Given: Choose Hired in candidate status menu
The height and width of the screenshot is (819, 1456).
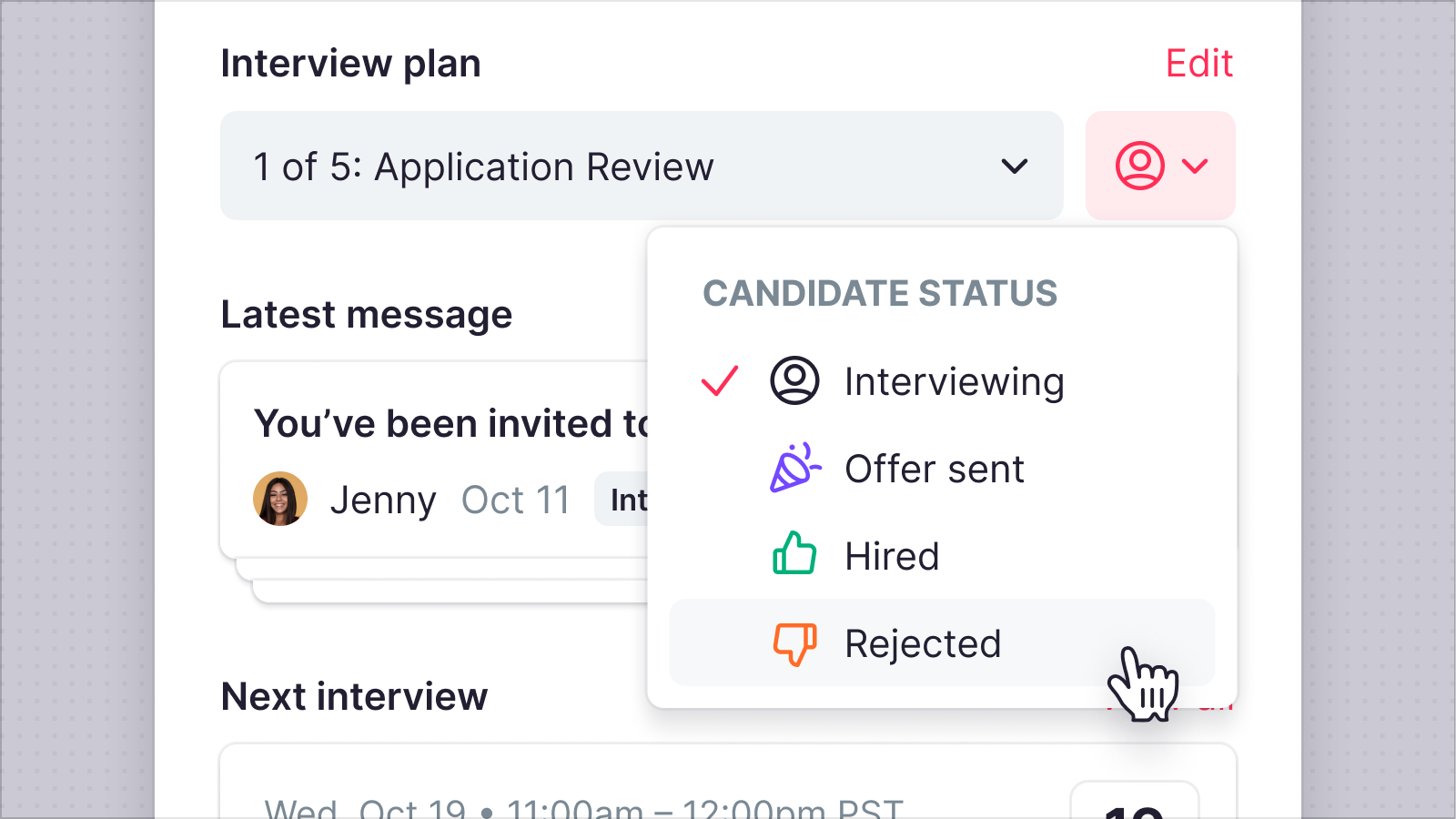Looking at the screenshot, I should [942, 556].
